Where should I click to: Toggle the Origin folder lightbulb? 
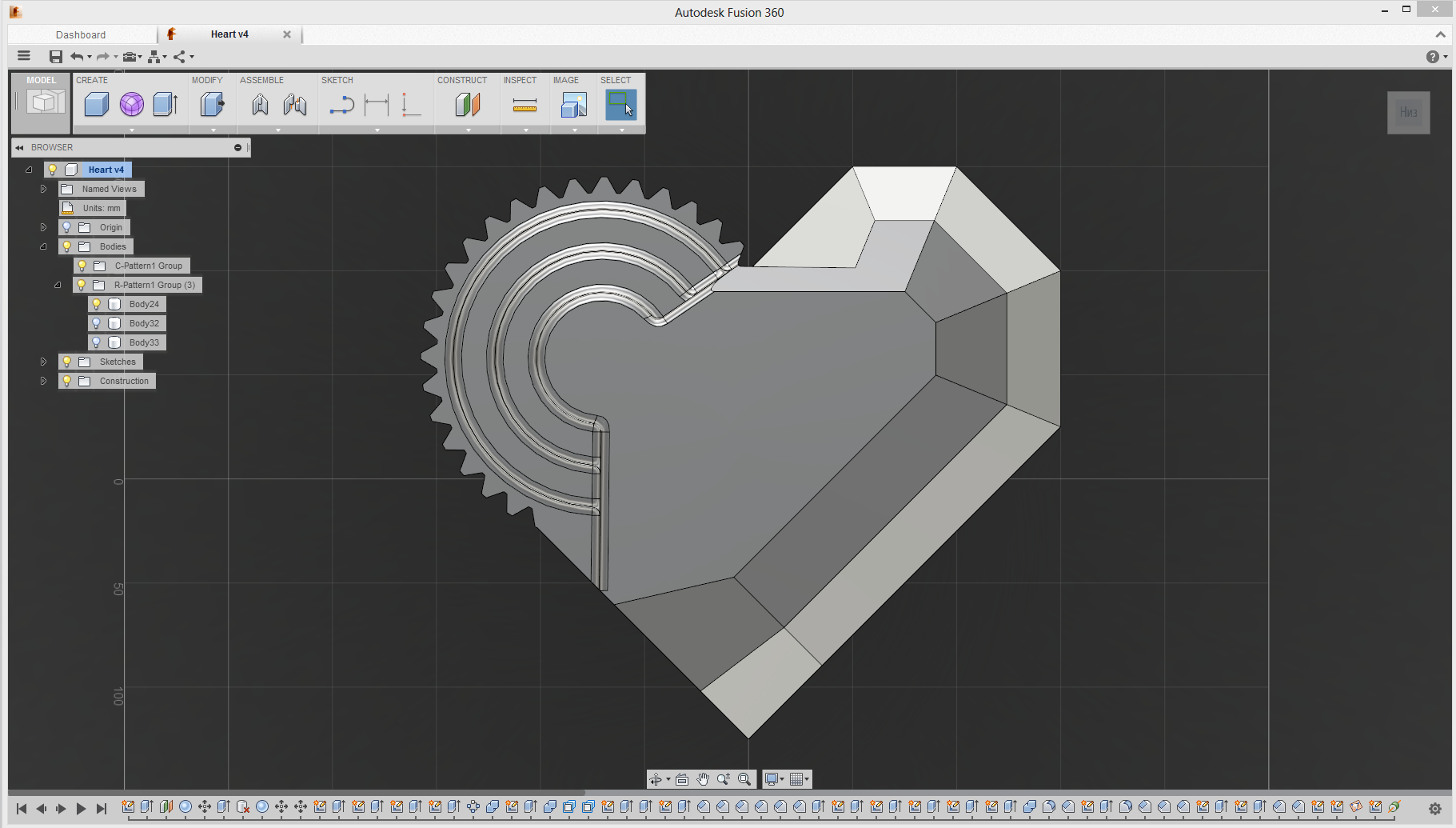point(67,227)
